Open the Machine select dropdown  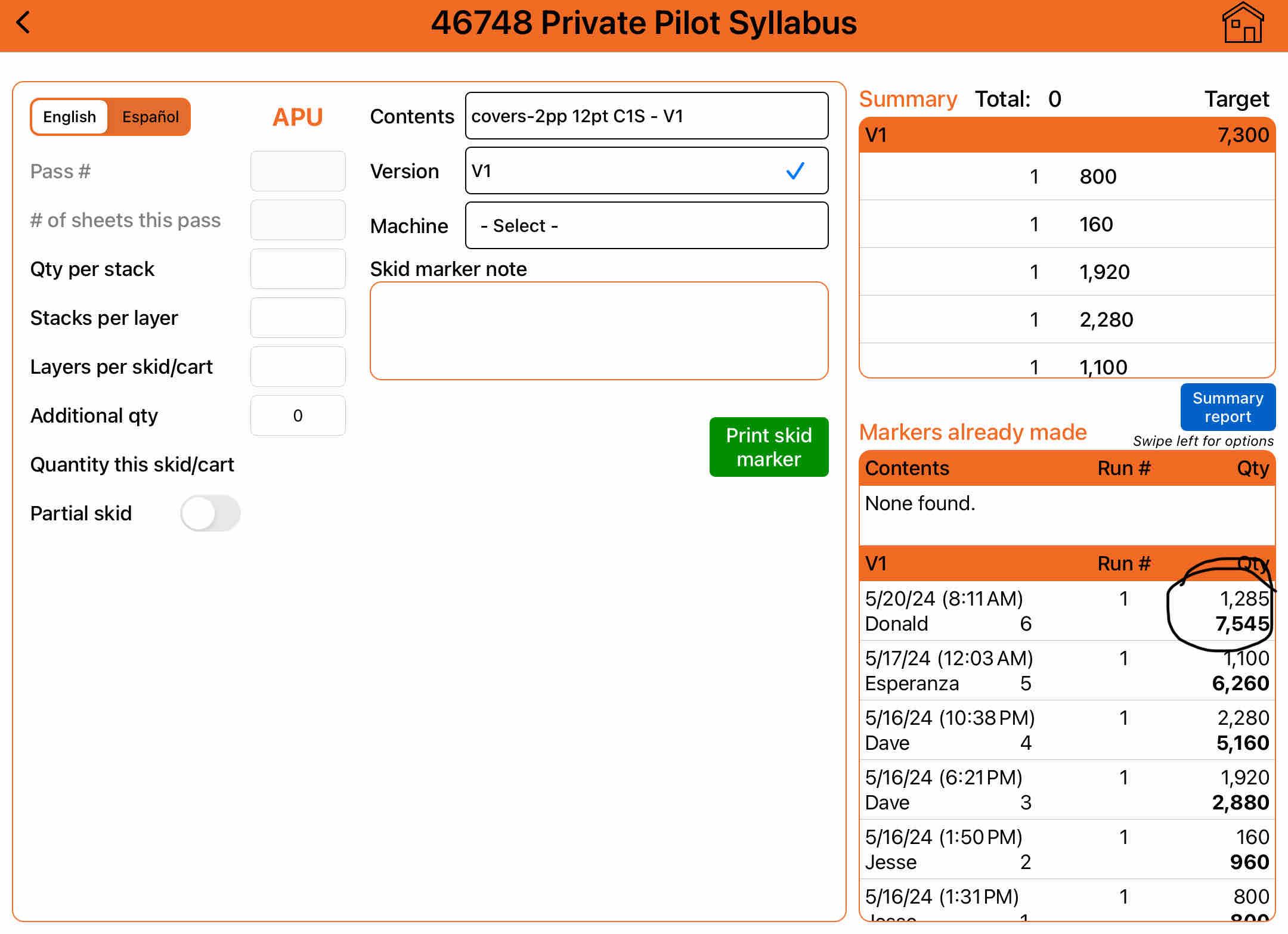(646, 226)
